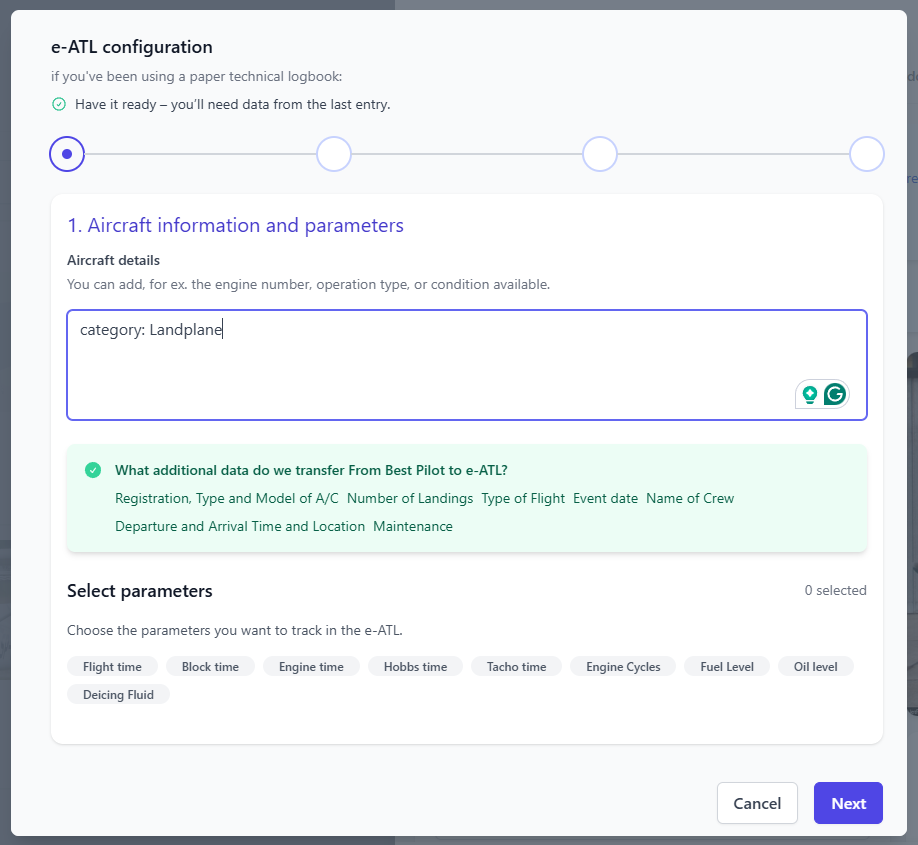918x845 pixels.
Task: Click the green lightbulb suggestion icon
Action: pos(810,394)
